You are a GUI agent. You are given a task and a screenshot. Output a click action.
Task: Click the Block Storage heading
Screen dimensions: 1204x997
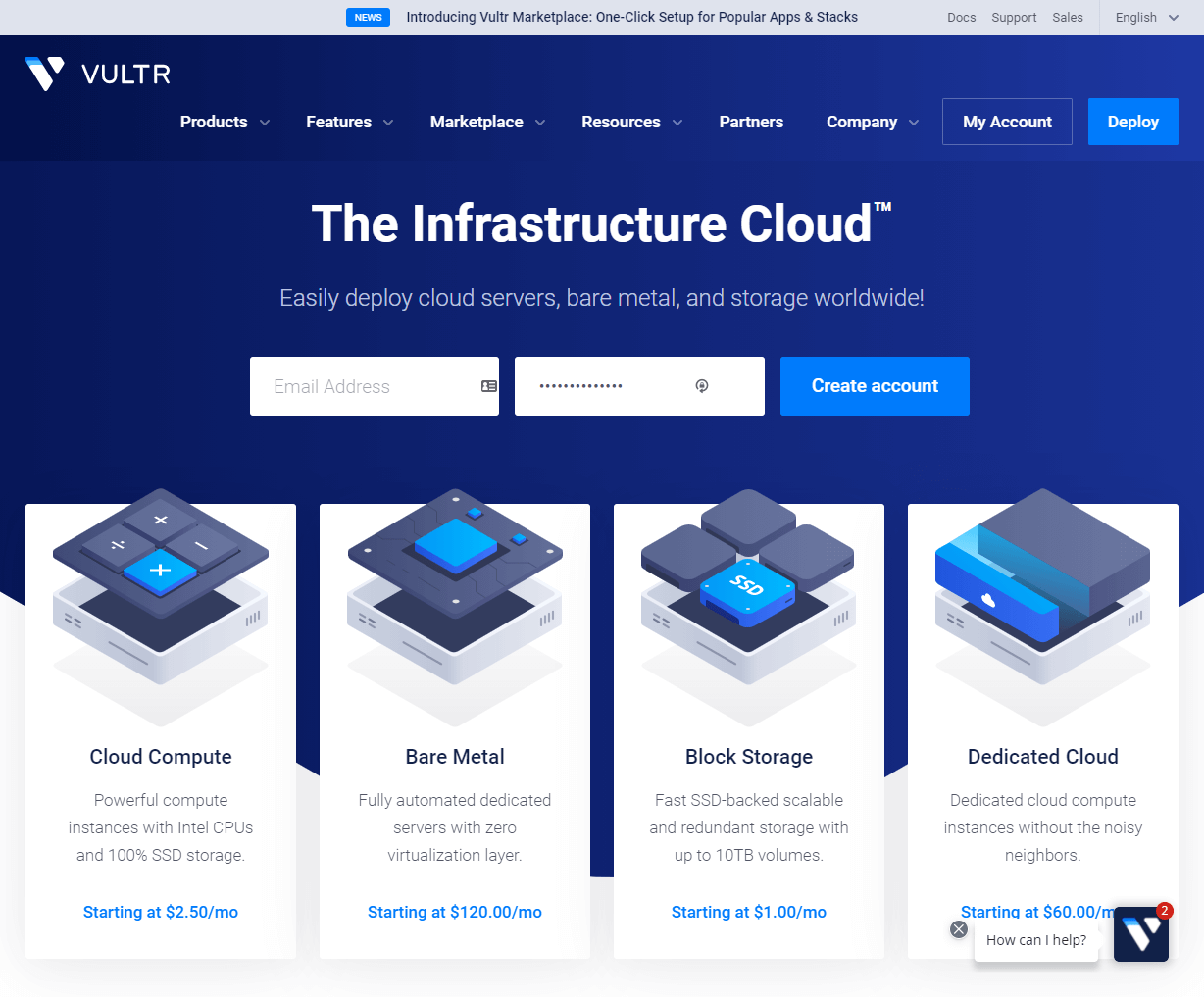pyautogui.click(x=749, y=757)
